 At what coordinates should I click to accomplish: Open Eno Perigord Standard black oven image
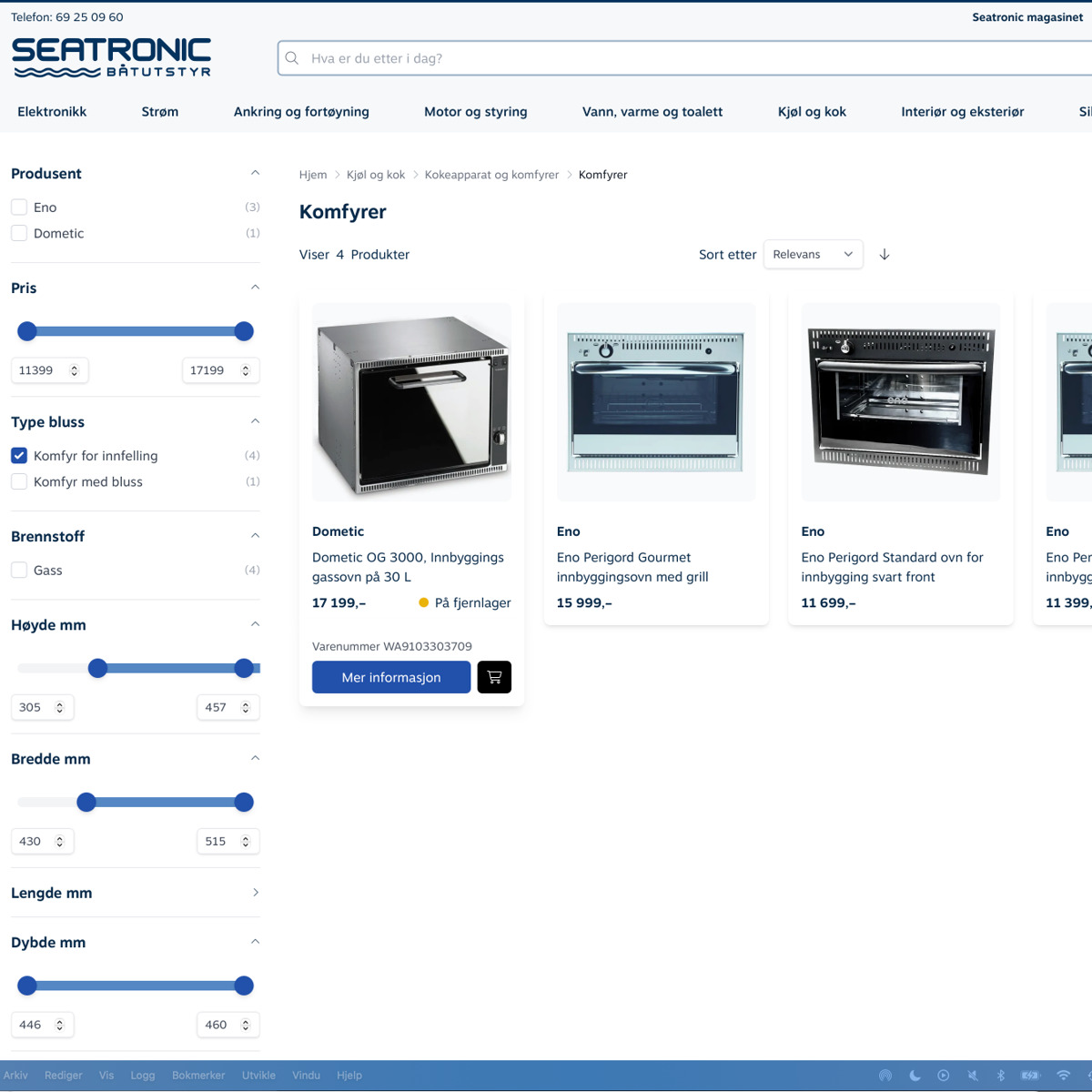901,402
